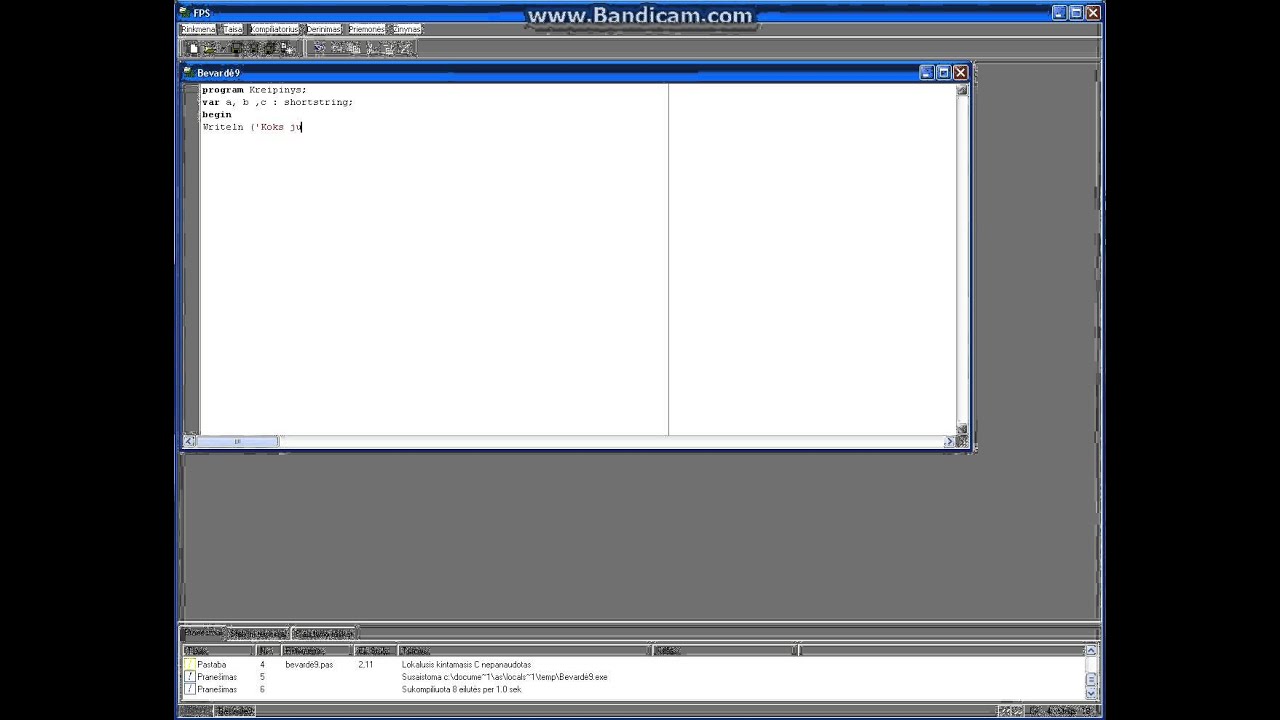Click messages panel scrollbar up arrow
Image resolution: width=1280 pixels, height=720 pixels.
(x=1091, y=650)
